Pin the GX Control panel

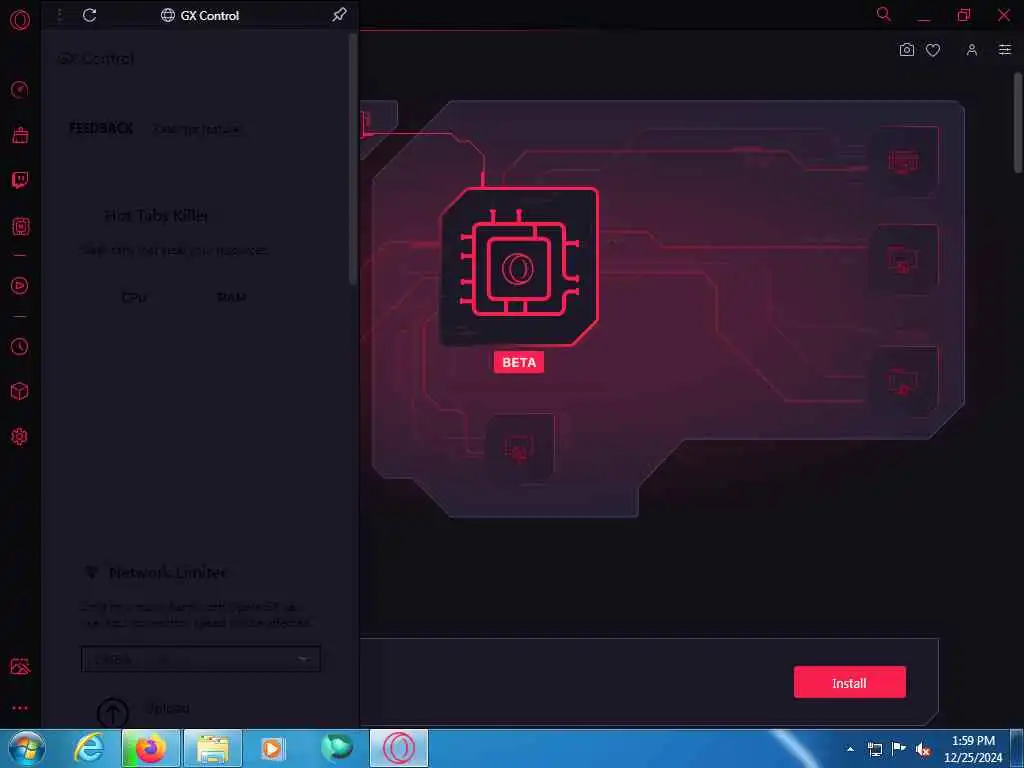coord(339,14)
